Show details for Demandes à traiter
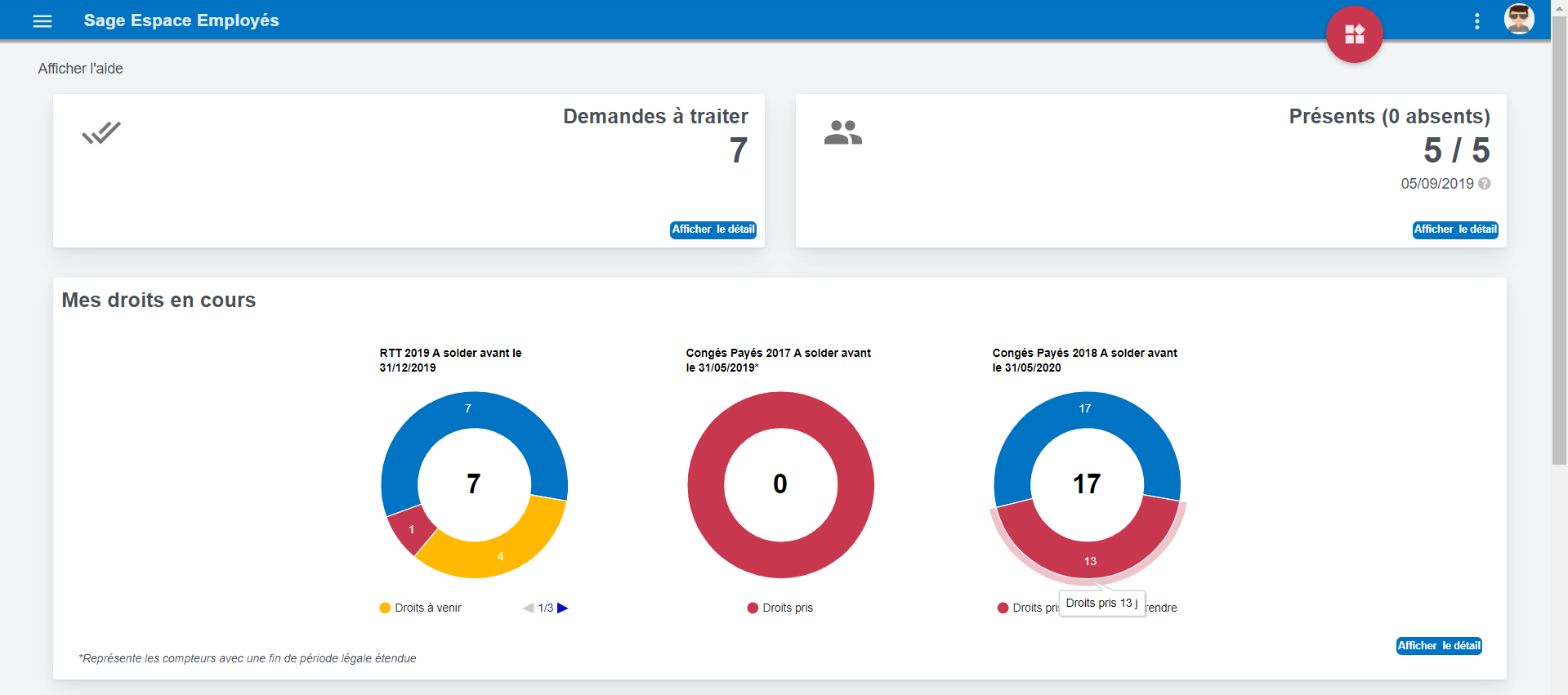 tap(713, 229)
